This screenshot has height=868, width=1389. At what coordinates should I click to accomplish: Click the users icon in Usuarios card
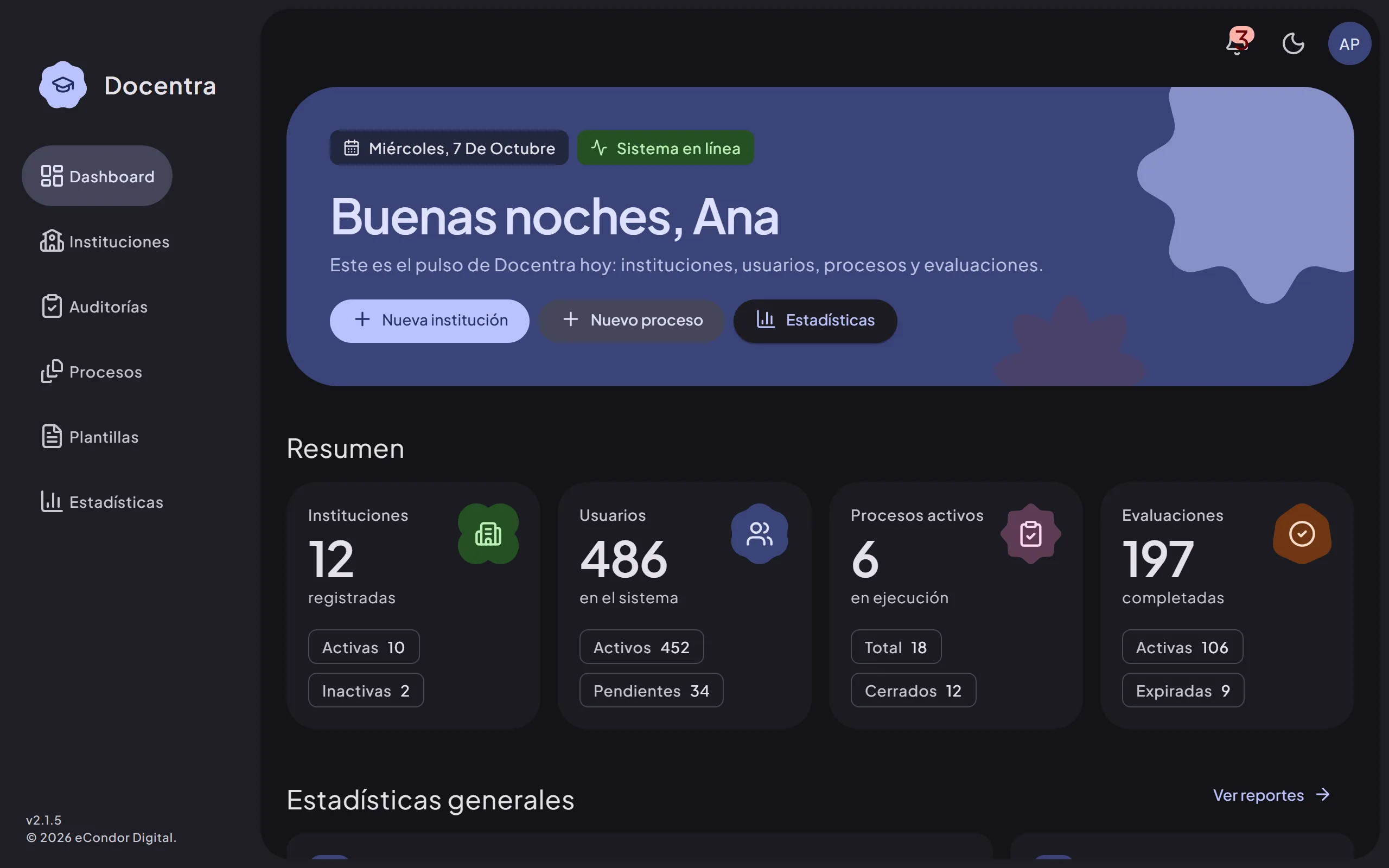[760, 534]
